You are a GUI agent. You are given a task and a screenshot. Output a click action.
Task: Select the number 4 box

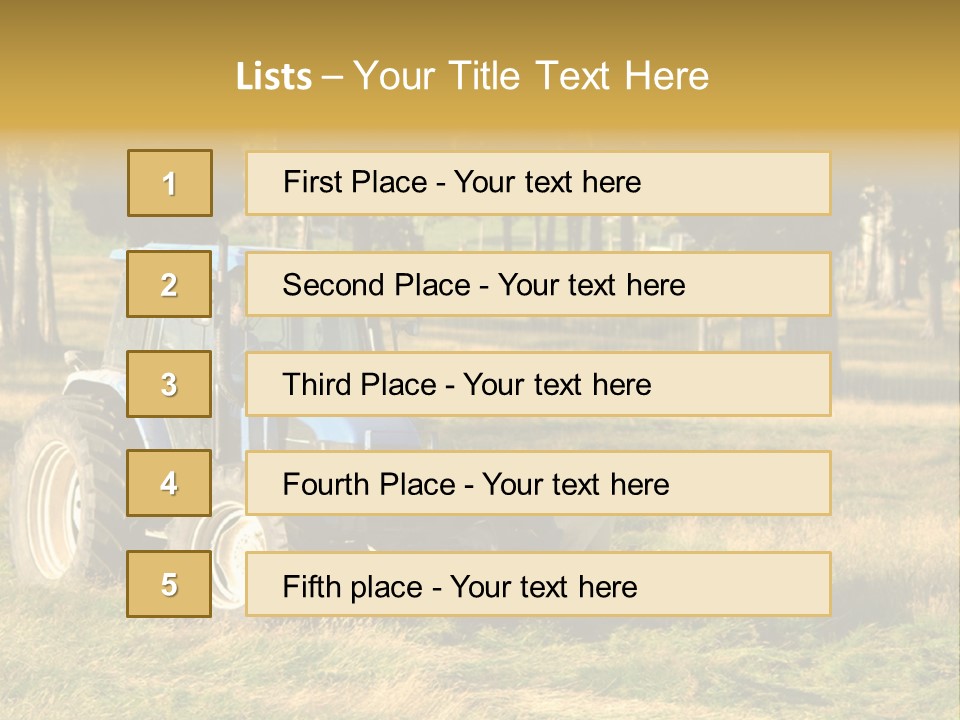(170, 484)
